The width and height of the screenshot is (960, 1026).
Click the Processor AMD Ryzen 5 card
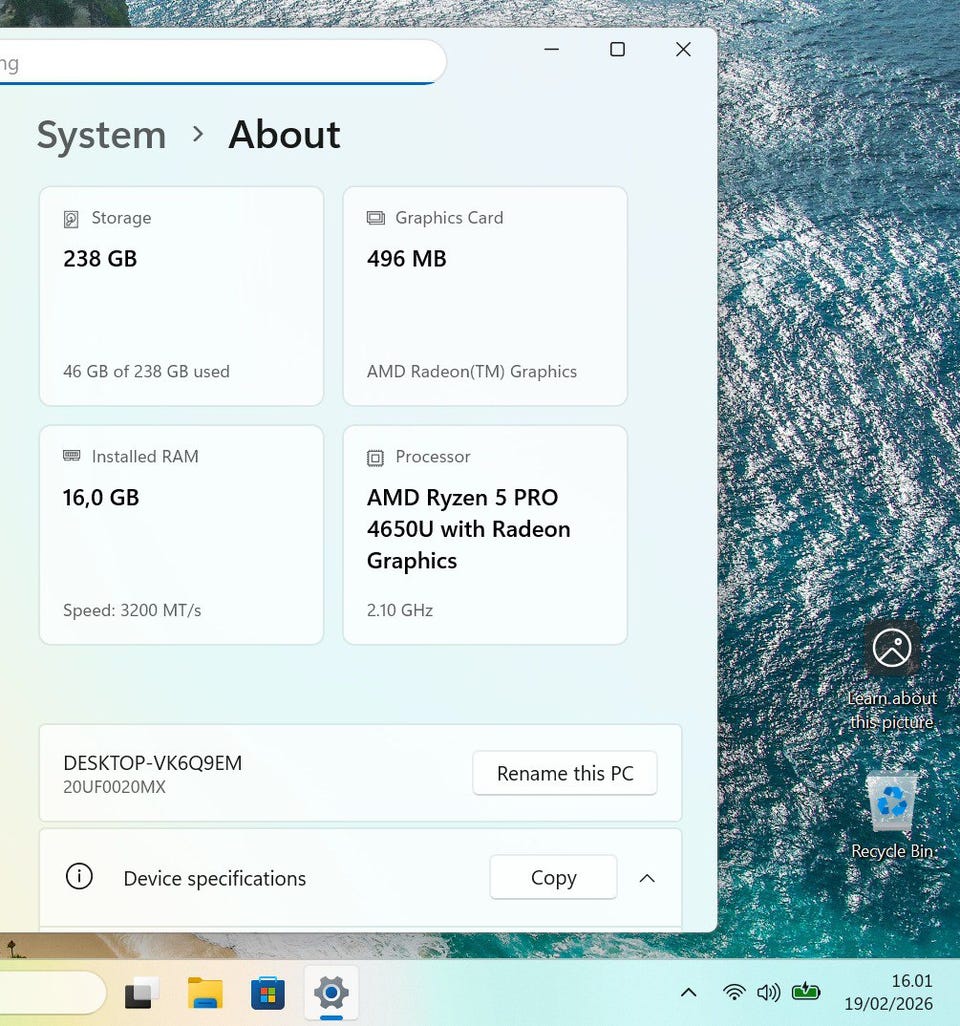click(x=485, y=535)
